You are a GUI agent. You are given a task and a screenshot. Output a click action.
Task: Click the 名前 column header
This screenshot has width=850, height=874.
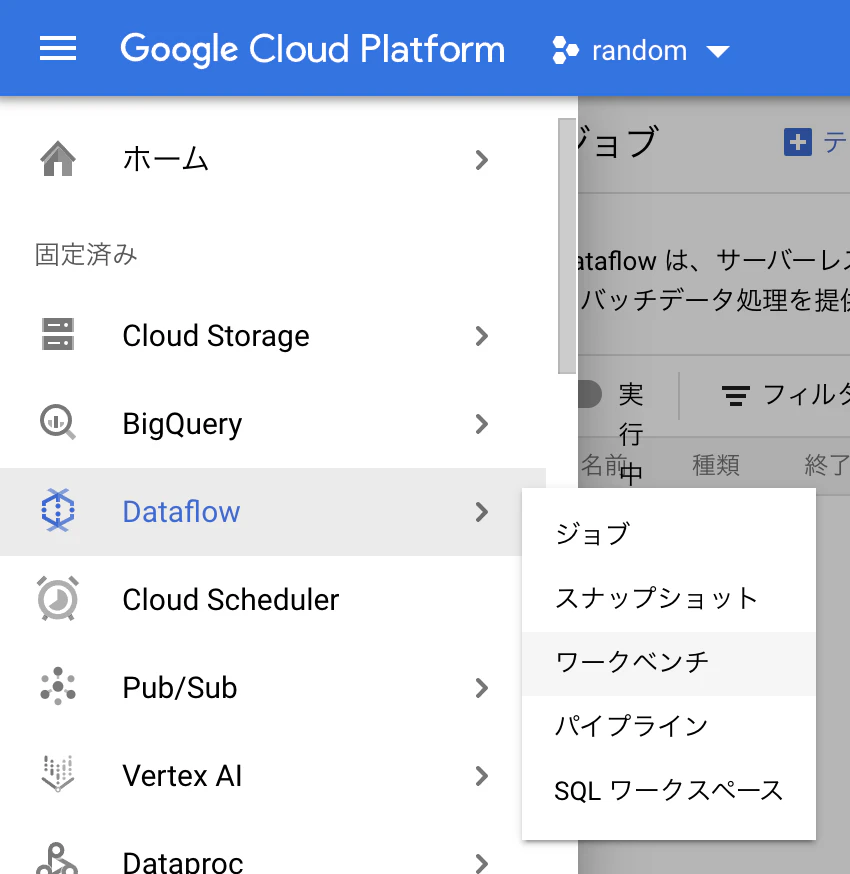(x=604, y=465)
